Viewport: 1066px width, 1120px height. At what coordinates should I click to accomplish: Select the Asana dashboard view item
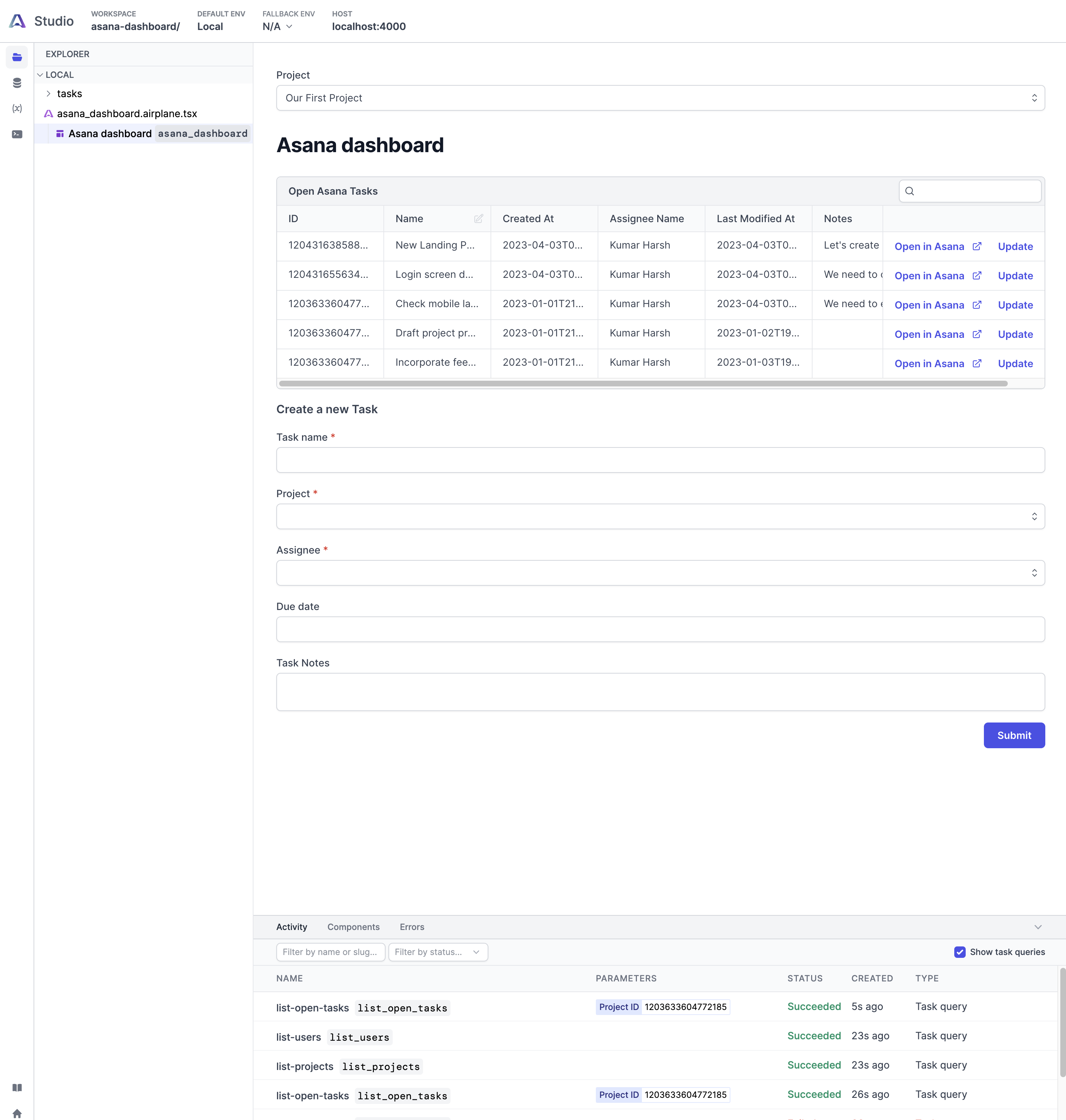point(143,134)
